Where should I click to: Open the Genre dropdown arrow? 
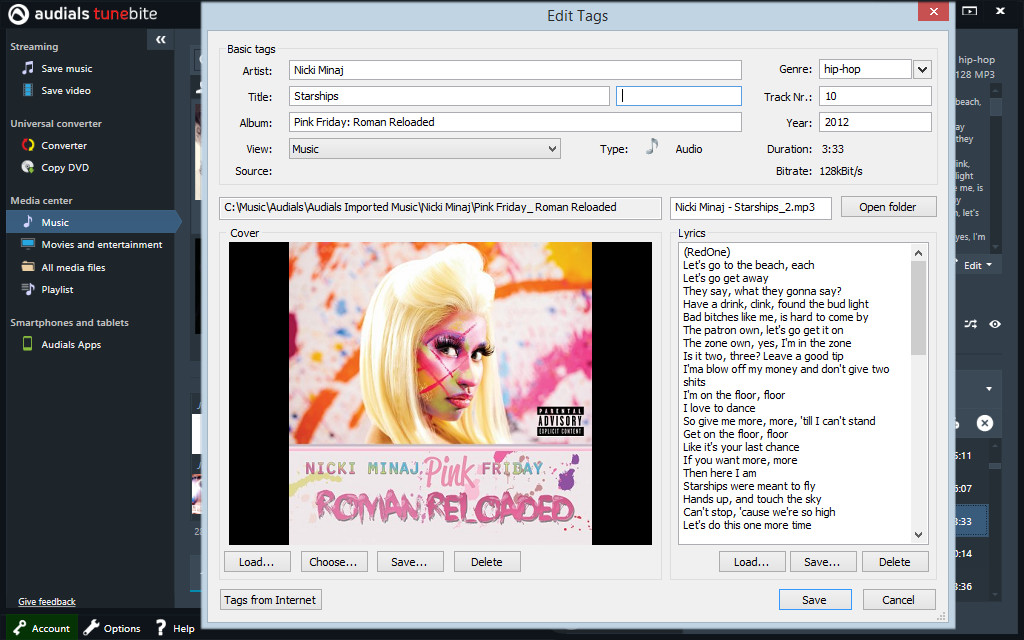click(922, 69)
